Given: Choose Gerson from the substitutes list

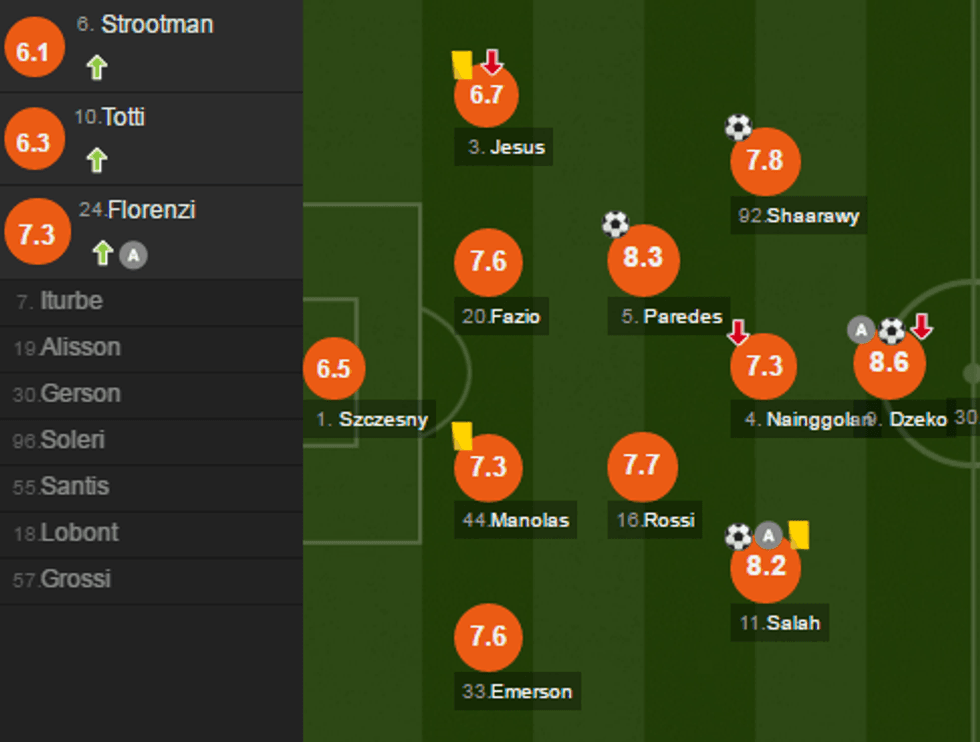Looking at the screenshot, I should click(80, 394).
